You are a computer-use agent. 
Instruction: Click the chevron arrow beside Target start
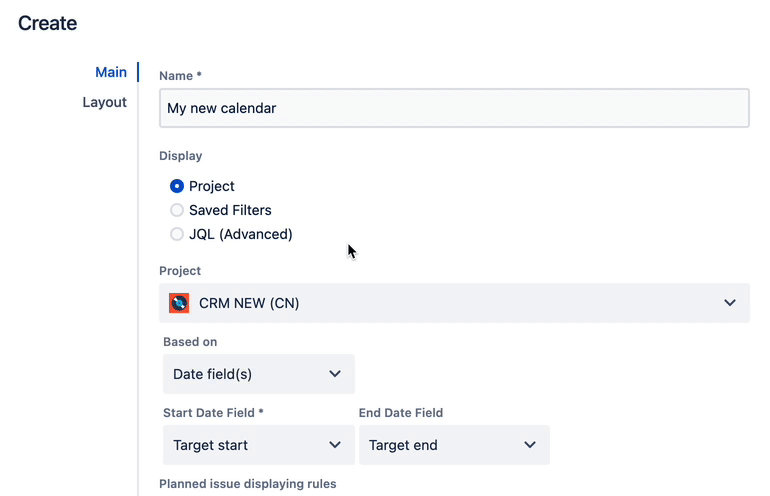[335, 445]
